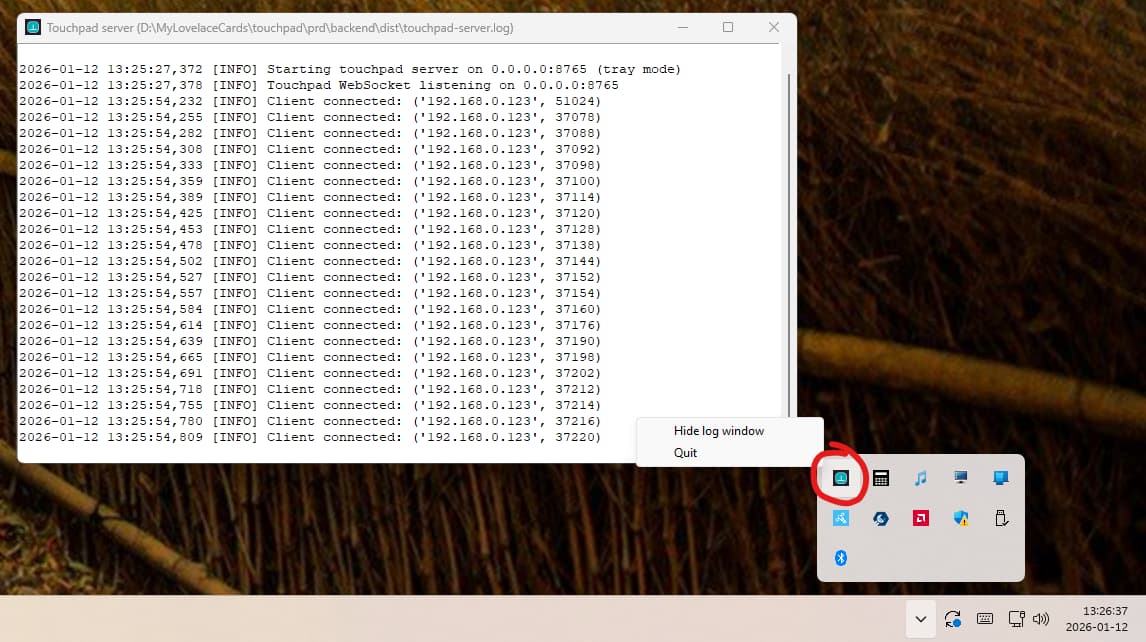Viewport: 1146px width, 642px height.
Task: Click the blue music note tray icon
Action: (921, 478)
